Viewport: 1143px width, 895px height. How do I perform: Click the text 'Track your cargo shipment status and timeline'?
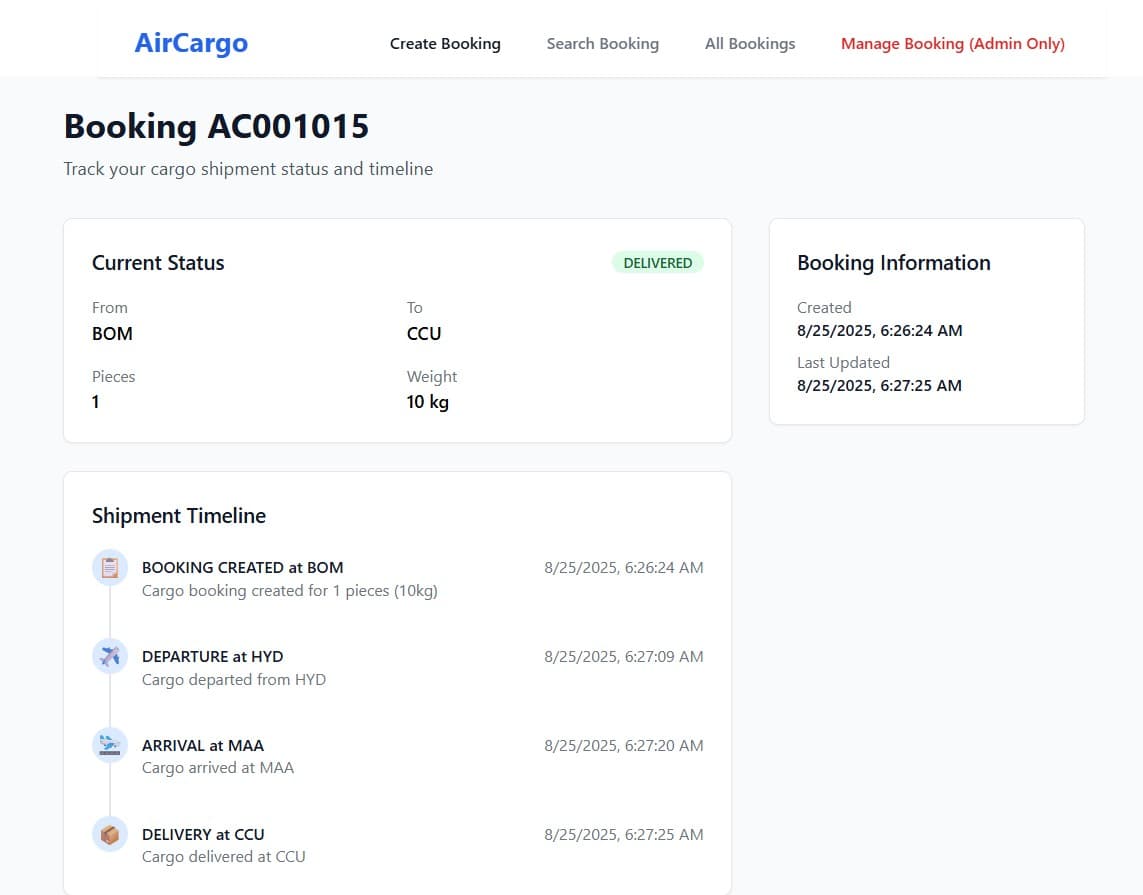coord(249,169)
